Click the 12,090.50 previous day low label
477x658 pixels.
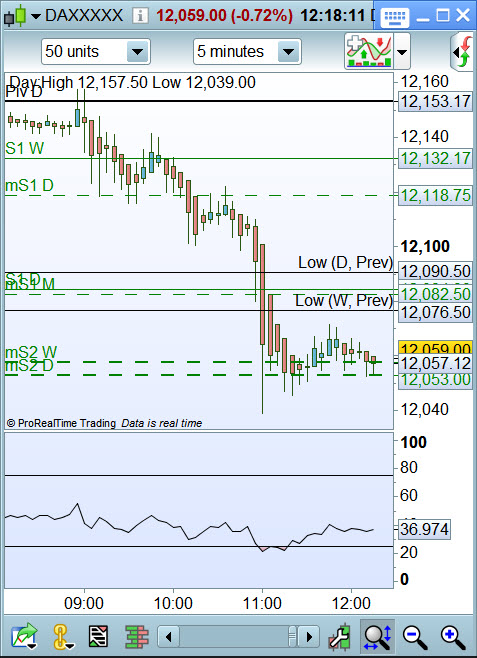click(x=435, y=272)
